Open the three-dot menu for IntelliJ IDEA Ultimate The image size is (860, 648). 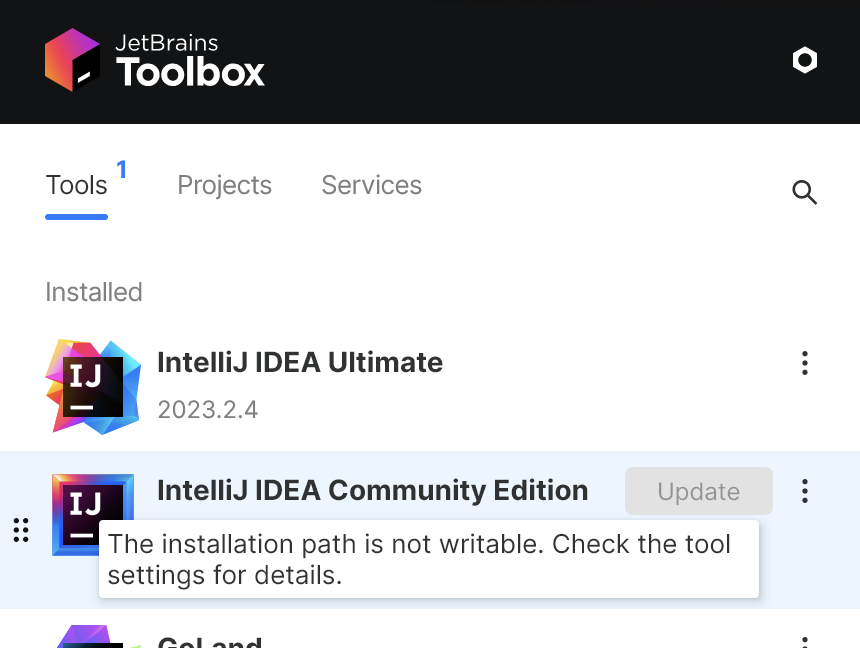tap(804, 363)
